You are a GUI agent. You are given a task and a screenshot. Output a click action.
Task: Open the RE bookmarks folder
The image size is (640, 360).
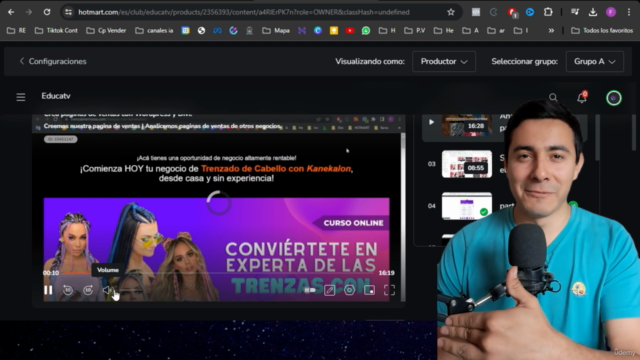coord(16,31)
